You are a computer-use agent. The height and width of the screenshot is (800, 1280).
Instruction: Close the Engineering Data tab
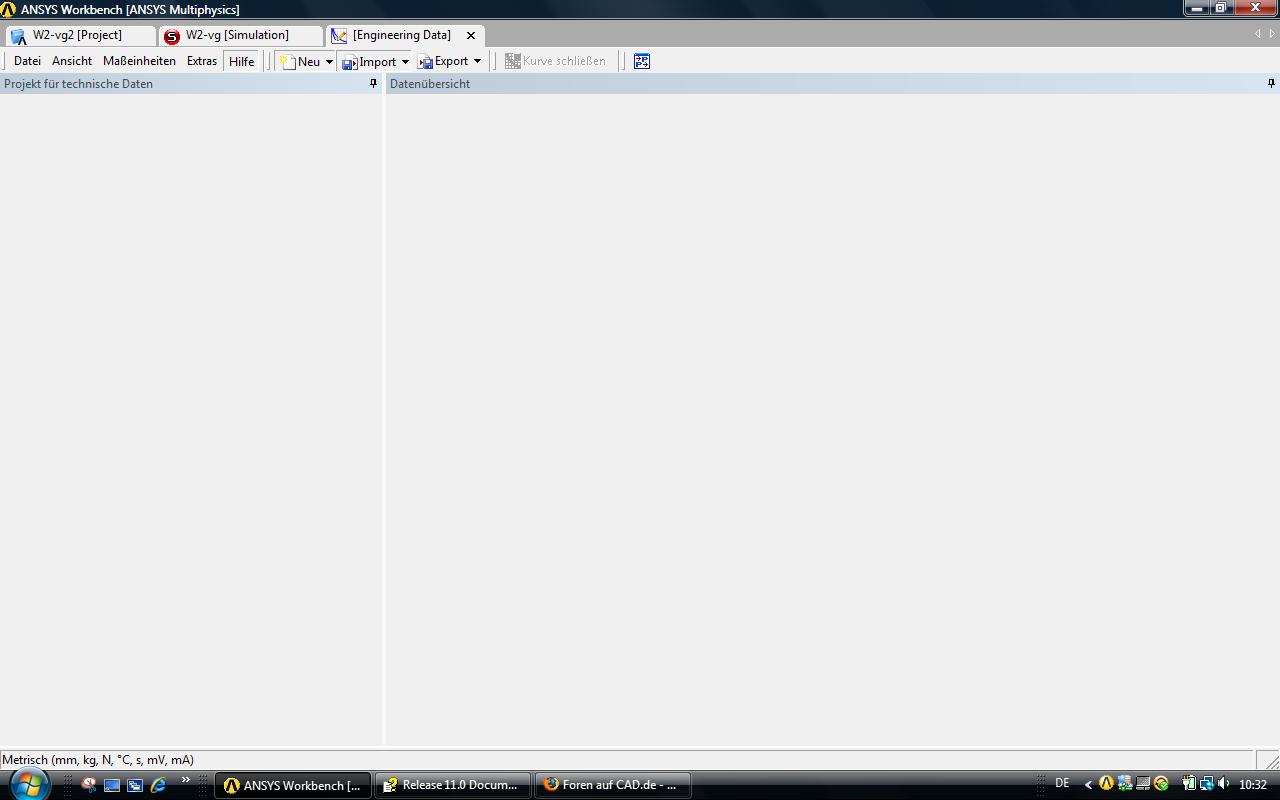click(471, 35)
